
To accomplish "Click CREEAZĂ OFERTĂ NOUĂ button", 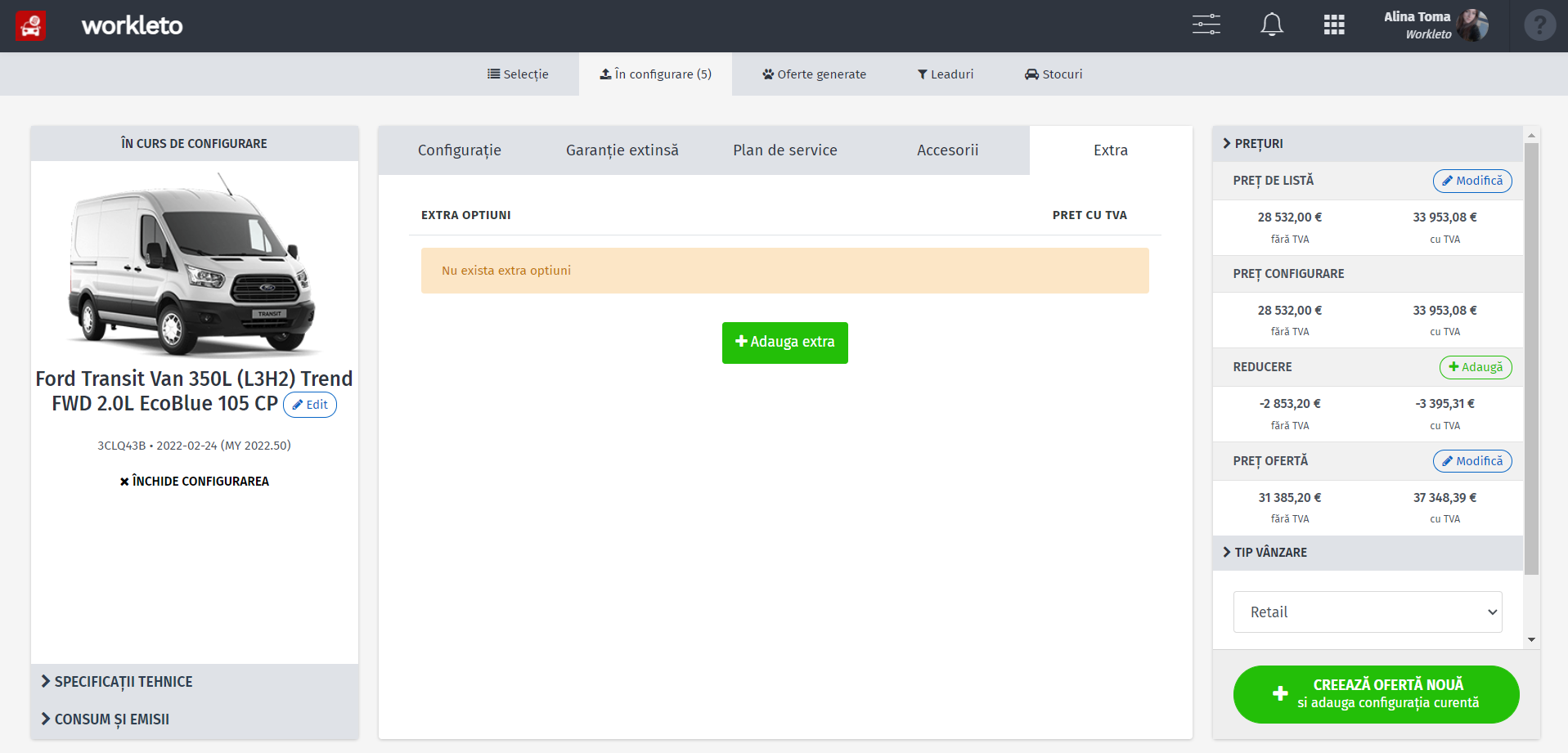I will [1376, 694].
